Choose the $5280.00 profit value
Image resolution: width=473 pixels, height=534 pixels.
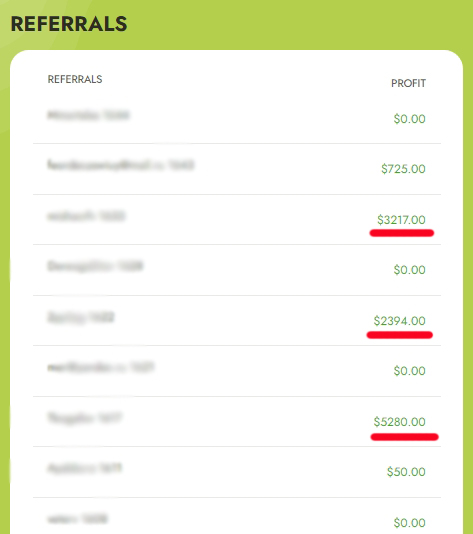point(399,422)
